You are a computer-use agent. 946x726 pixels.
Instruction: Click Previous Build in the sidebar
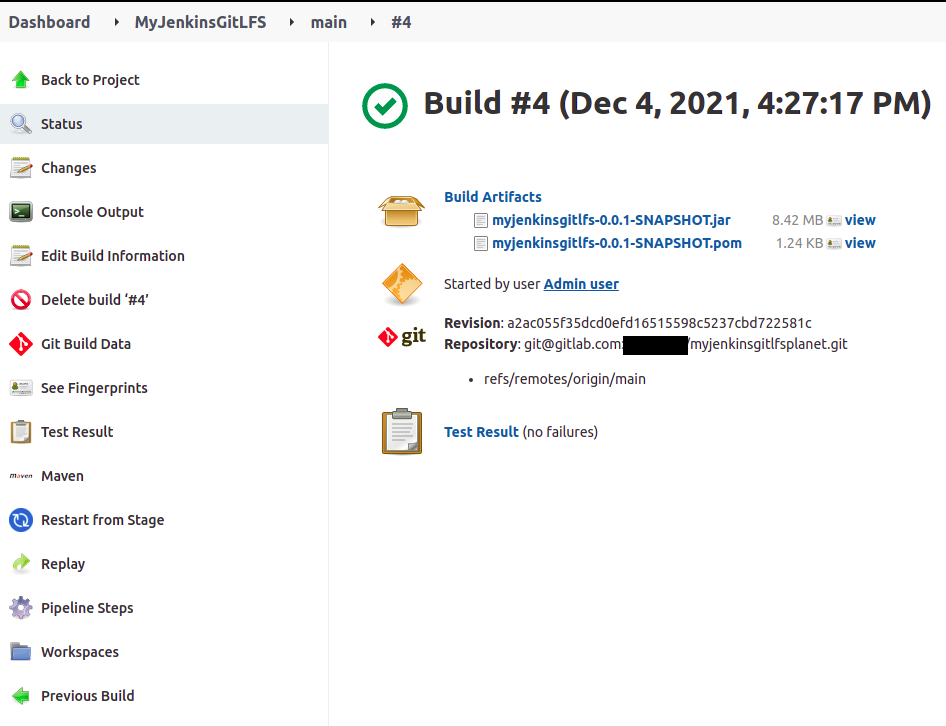tap(88, 695)
